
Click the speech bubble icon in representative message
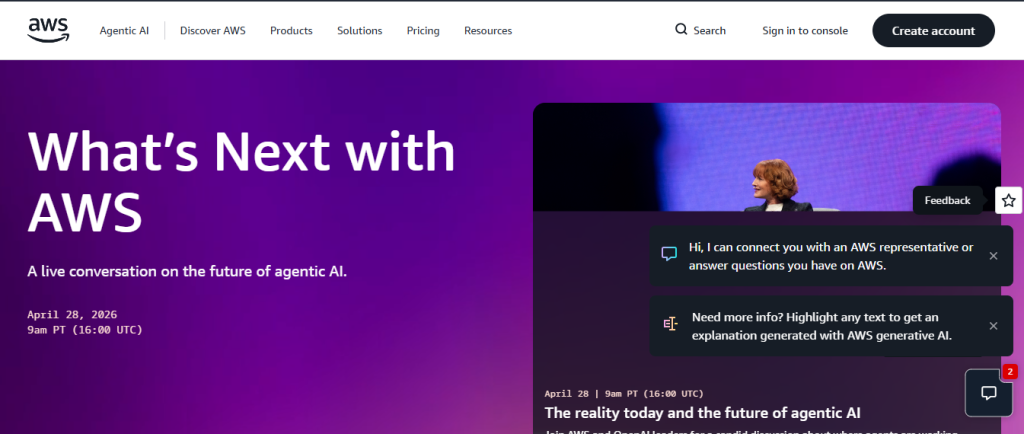click(x=670, y=255)
